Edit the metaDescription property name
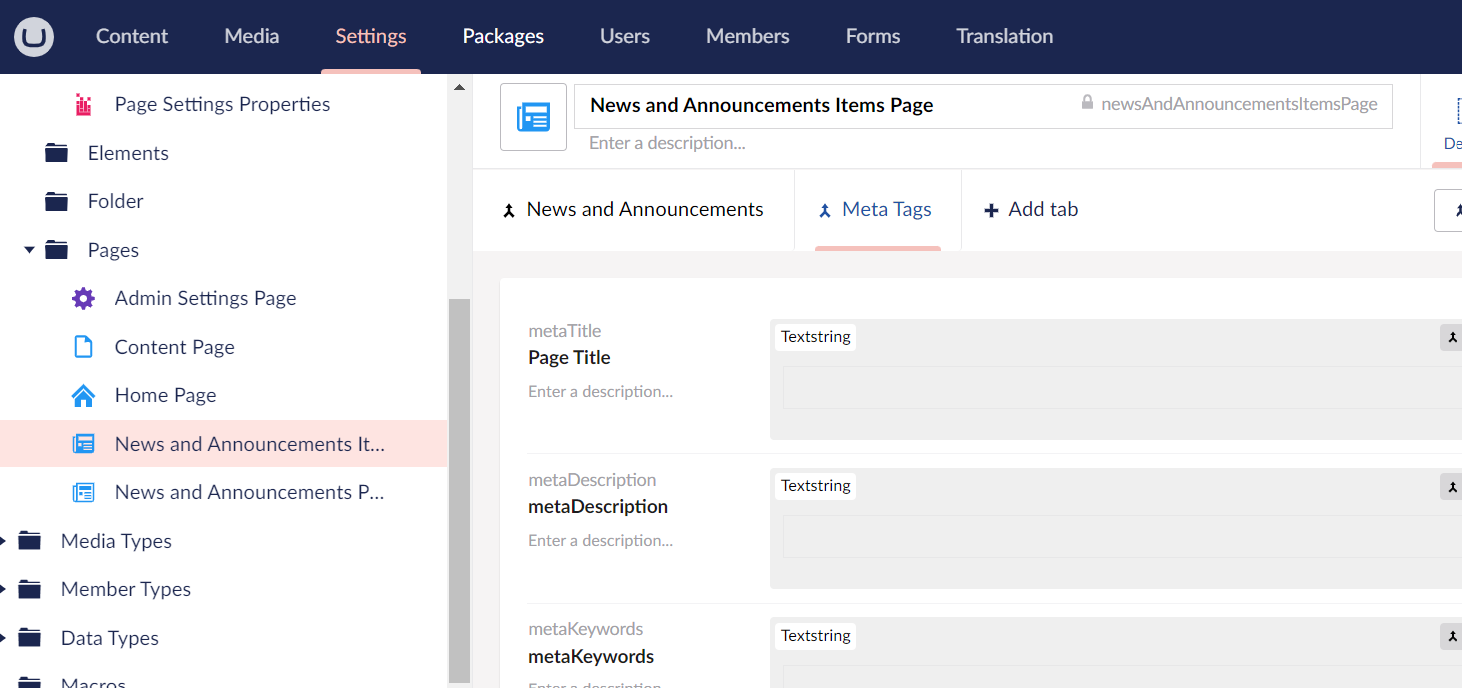 (598, 507)
